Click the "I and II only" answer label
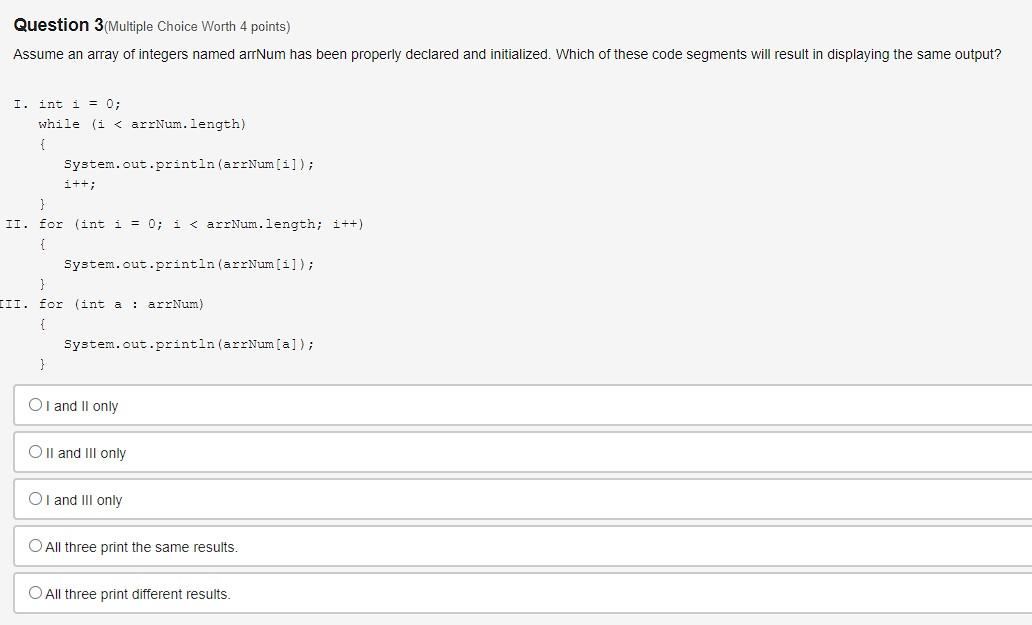The width and height of the screenshot is (1032, 625). [81, 406]
